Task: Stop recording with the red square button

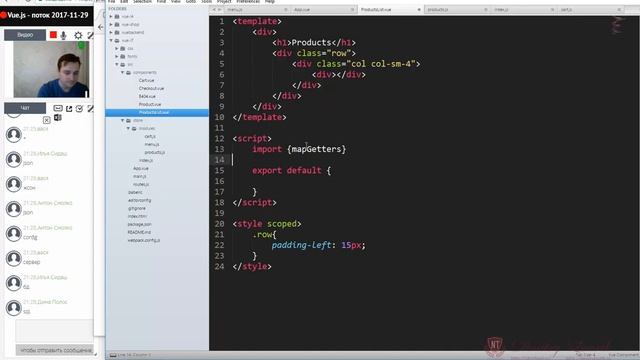Action: coord(53,35)
